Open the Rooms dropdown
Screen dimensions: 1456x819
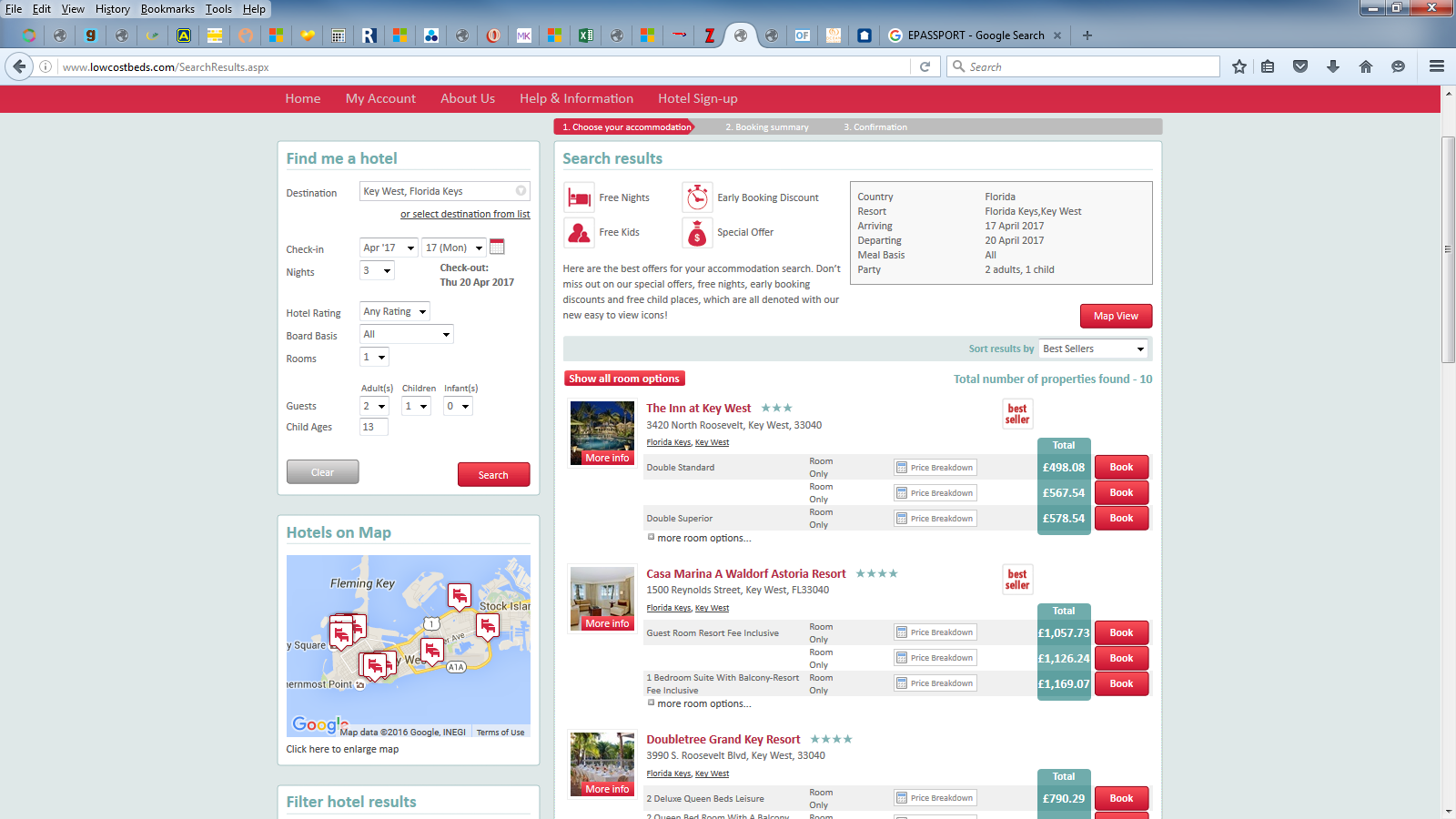click(375, 357)
